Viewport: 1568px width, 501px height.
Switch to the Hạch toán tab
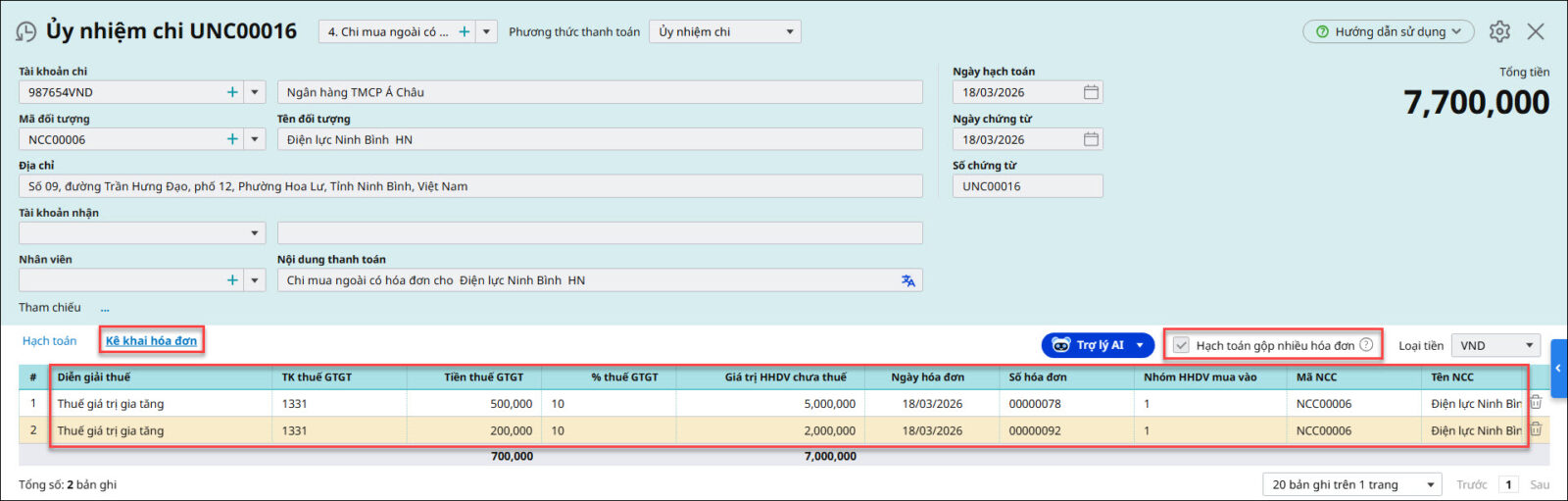point(49,341)
